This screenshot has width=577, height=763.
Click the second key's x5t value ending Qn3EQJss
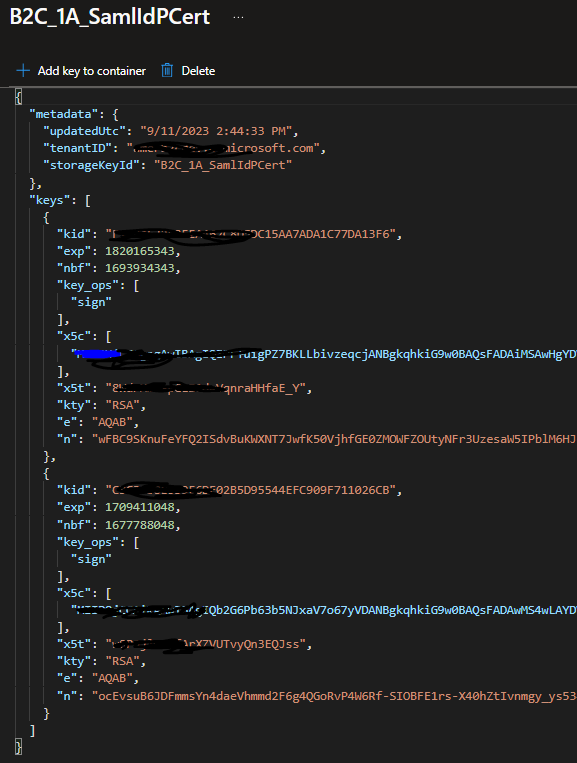point(206,644)
